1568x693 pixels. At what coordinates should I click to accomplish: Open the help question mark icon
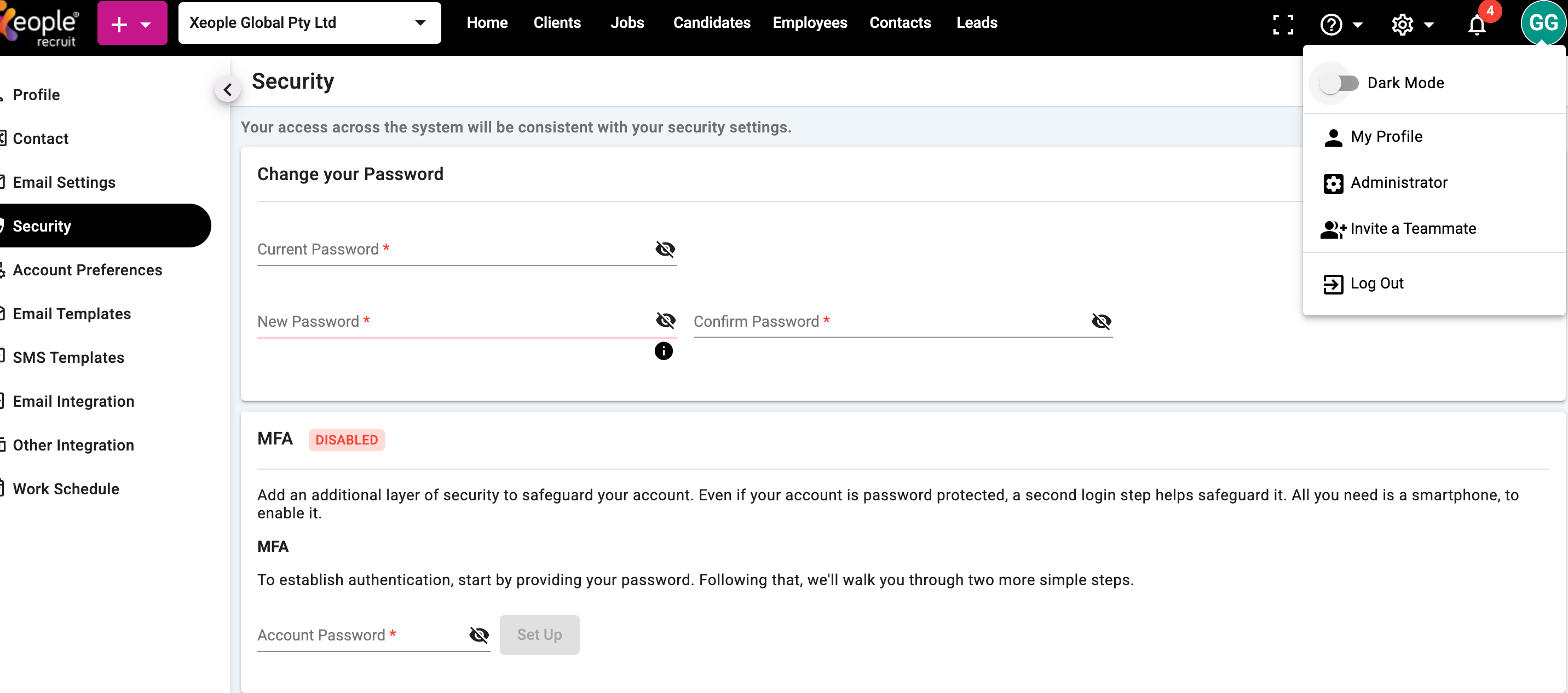point(1331,24)
